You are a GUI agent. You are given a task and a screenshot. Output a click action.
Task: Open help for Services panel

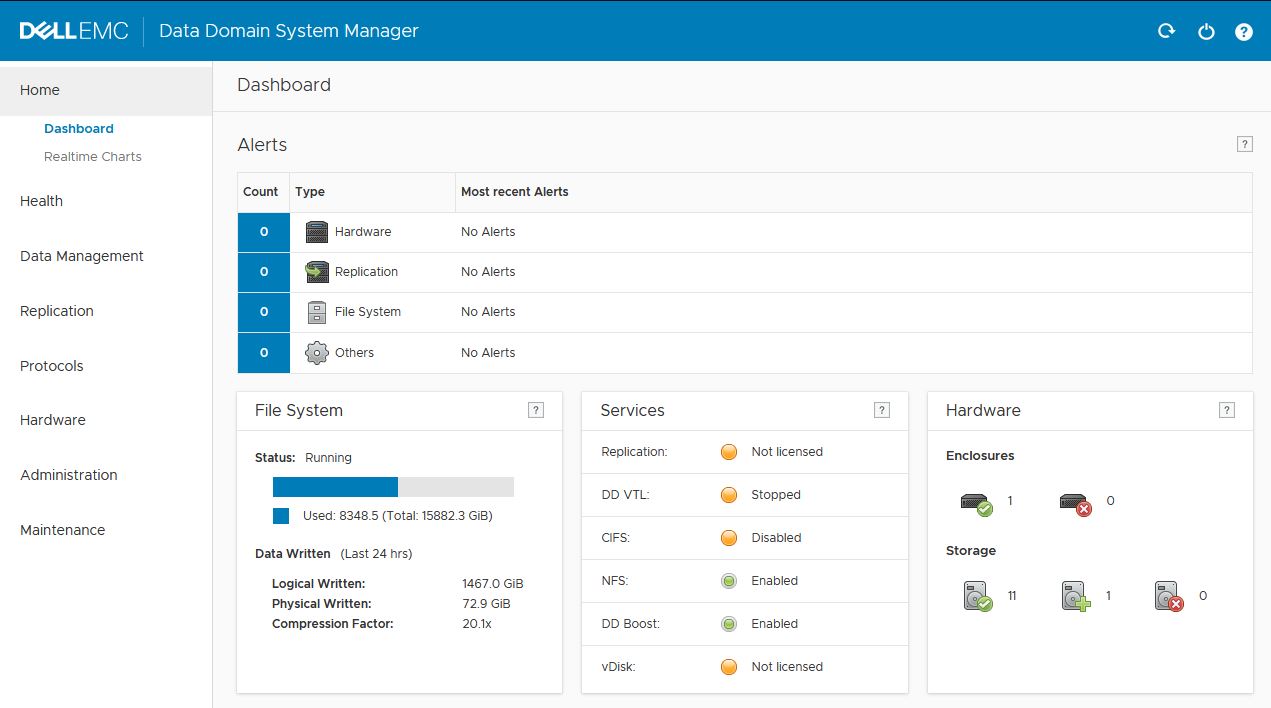point(882,410)
